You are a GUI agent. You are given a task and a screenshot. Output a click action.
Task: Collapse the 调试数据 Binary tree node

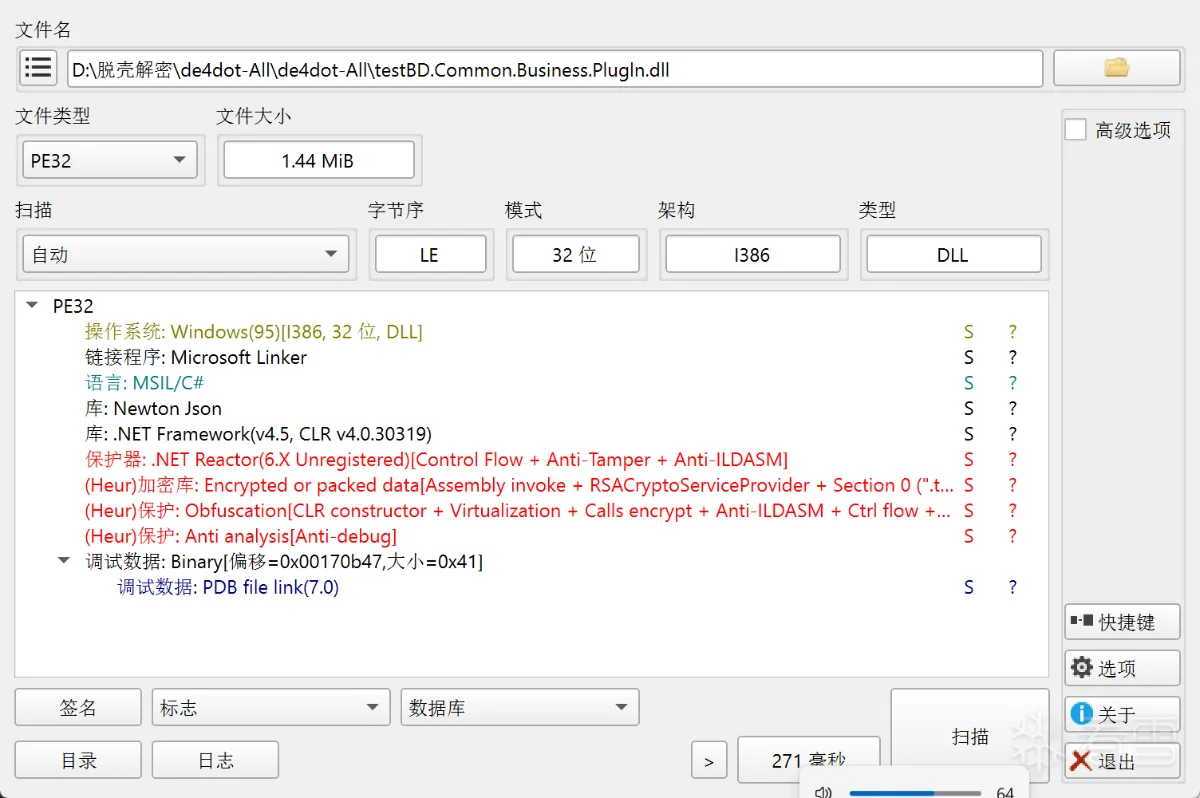click(65, 562)
